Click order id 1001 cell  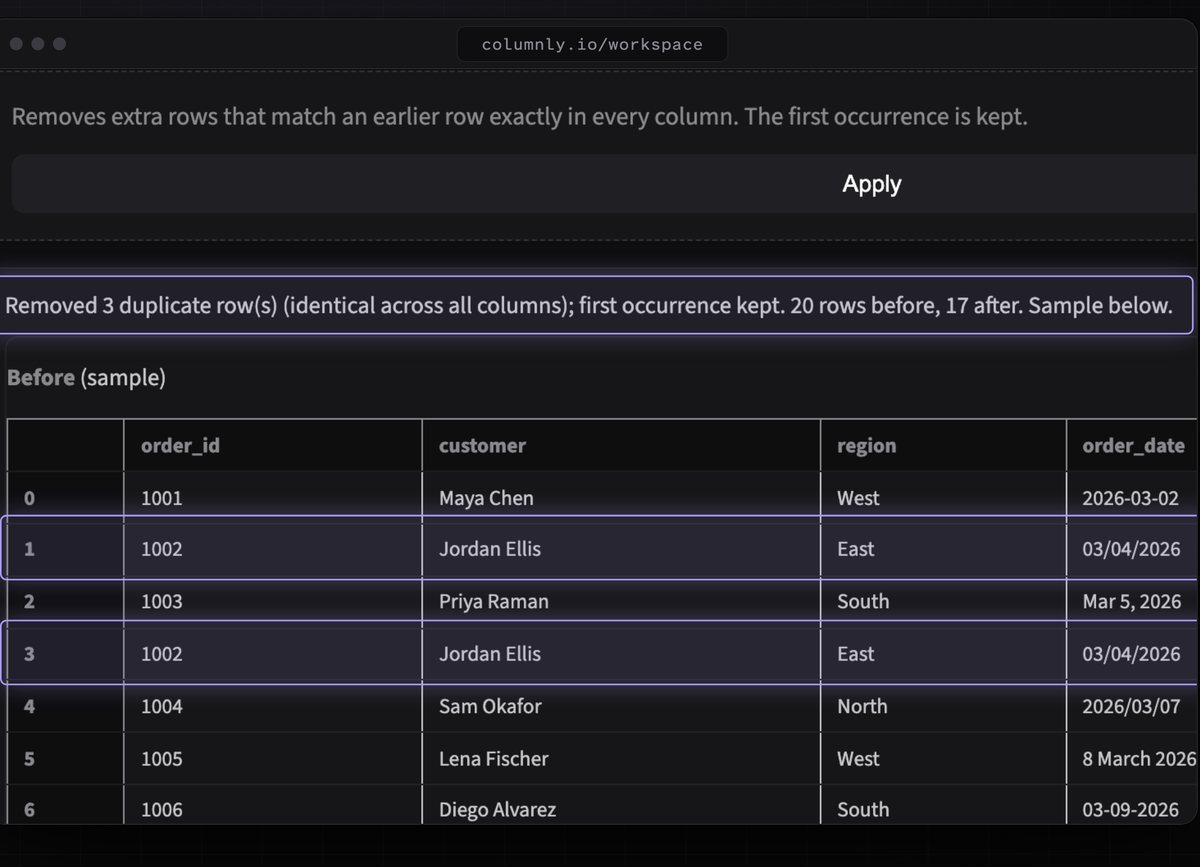pyautogui.click(x=273, y=498)
